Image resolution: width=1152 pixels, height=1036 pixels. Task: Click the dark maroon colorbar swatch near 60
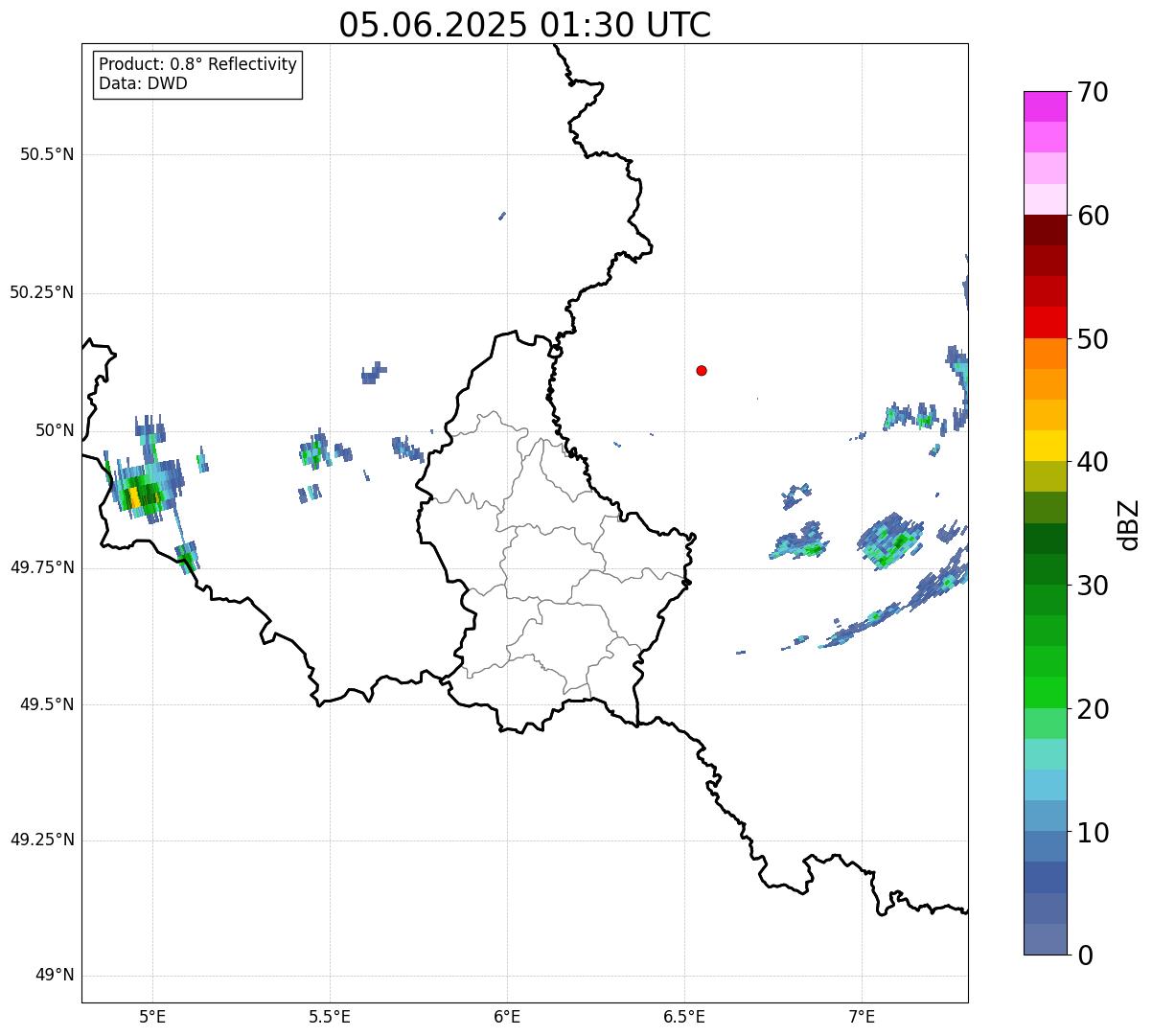coord(1046,230)
